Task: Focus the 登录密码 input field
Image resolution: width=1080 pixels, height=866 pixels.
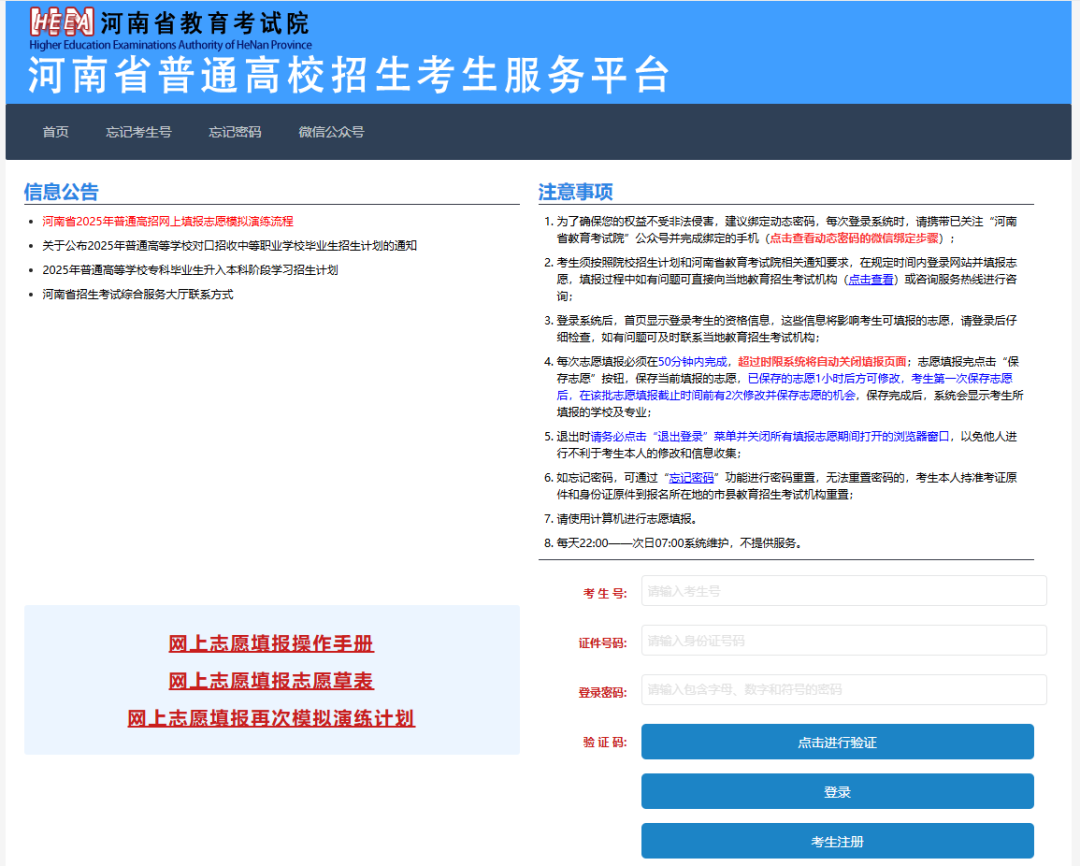Action: (844, 690)
